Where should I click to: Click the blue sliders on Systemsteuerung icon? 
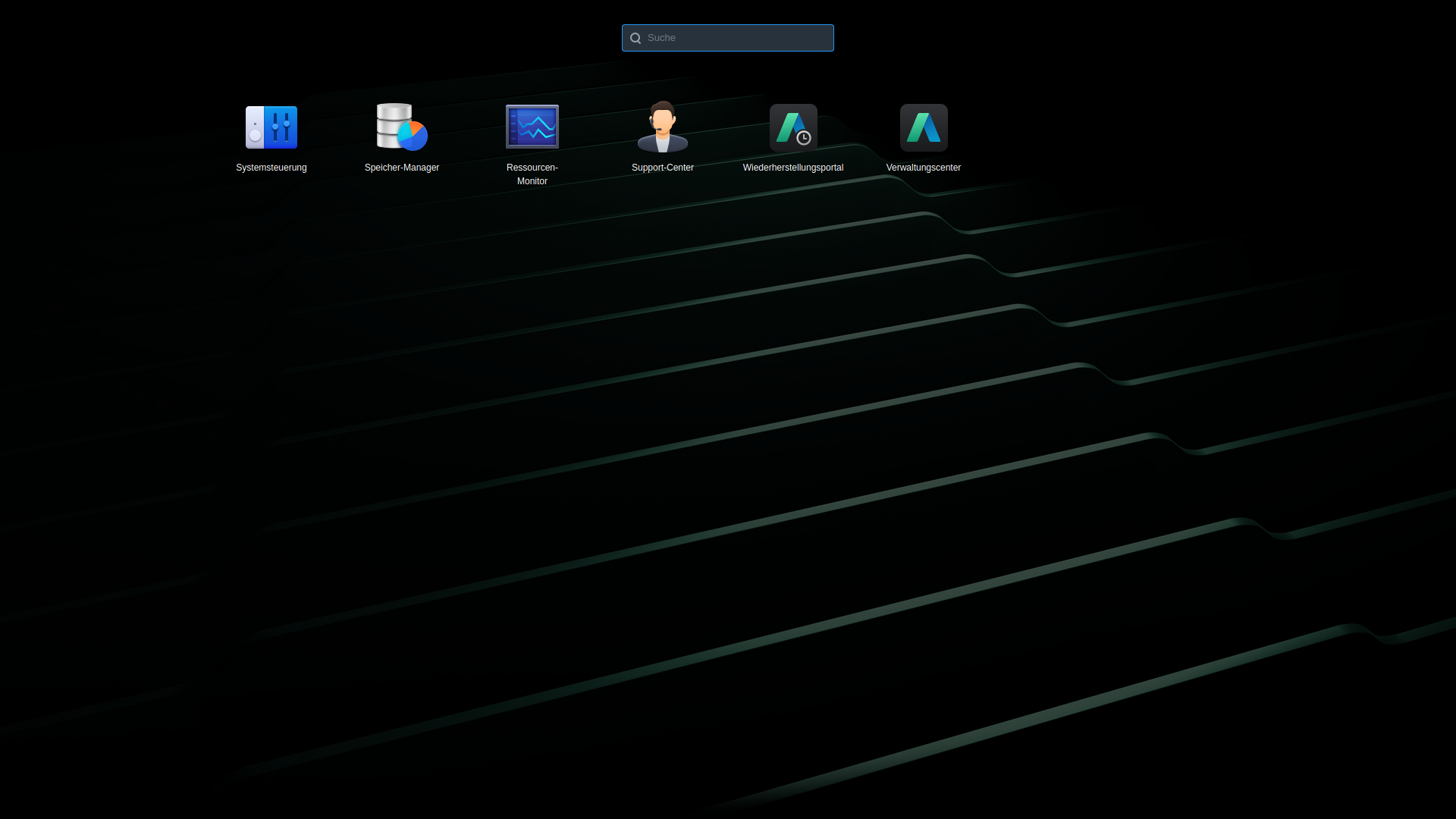point(281,127)
